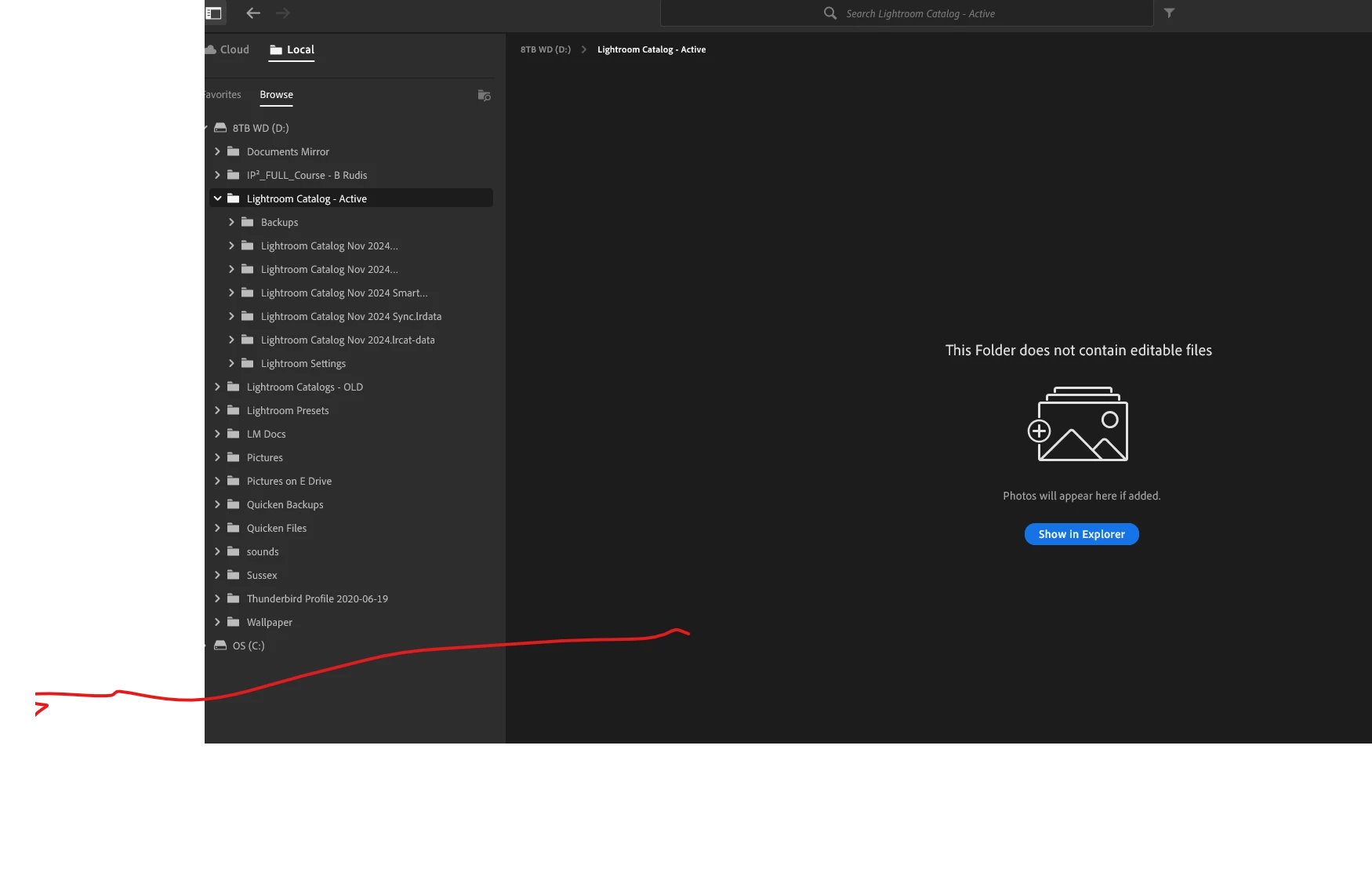The width and height of the screenshot is (1372, 869).
Task: Switch to the Cloud tab
Action: point(227,49)
